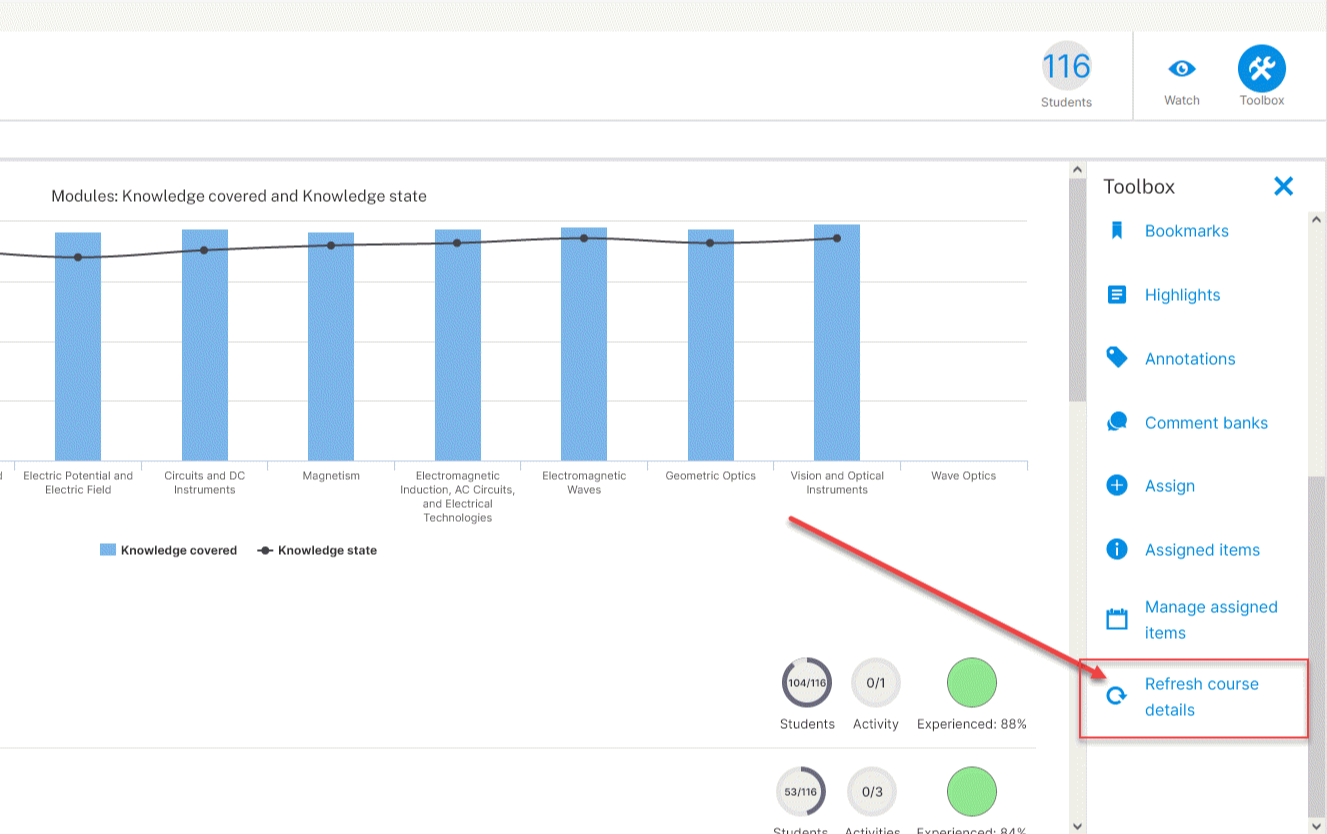
Task: Click the Toolbox panel scrollbar thumb
Action: point(1316,647)
